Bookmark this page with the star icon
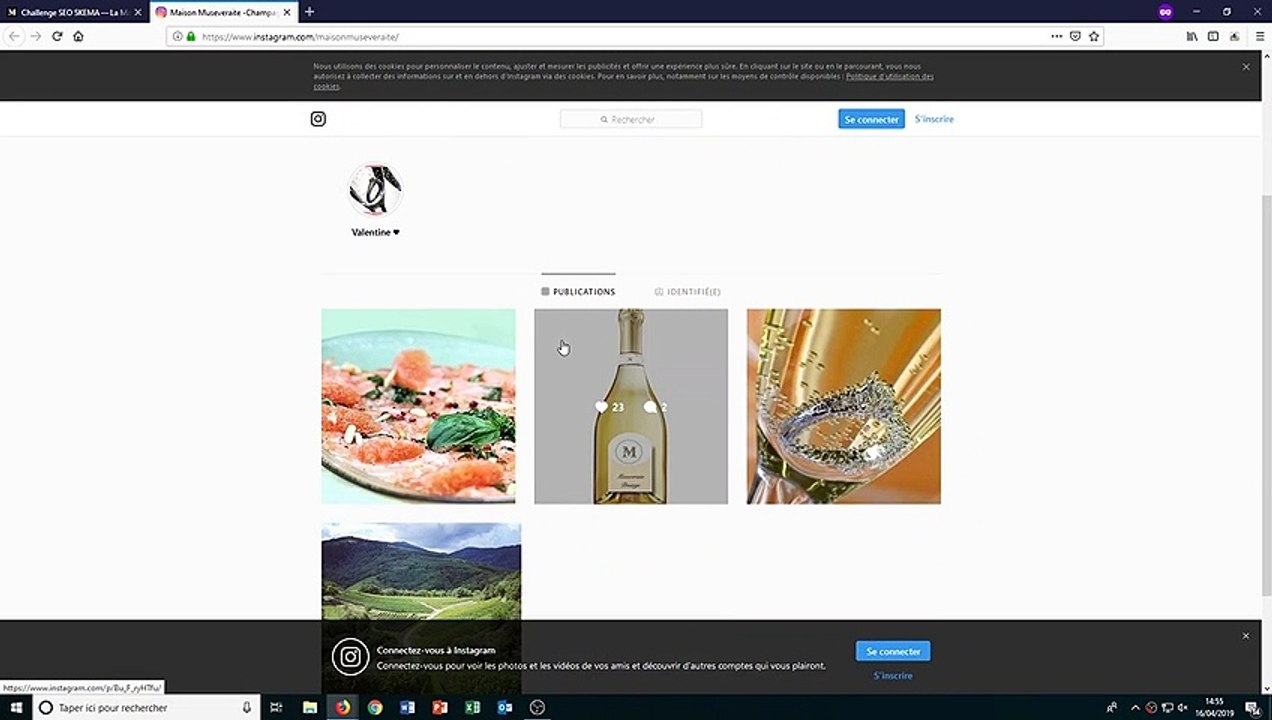Viewport: 1272px width, 720px height. (1094, 36)
